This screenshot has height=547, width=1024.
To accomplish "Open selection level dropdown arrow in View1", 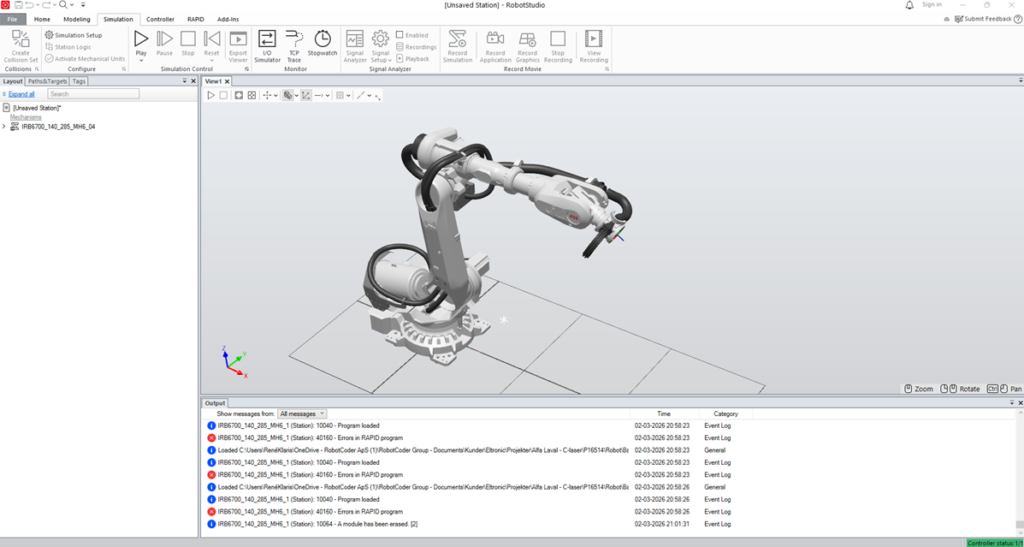I will pos(296,95).
